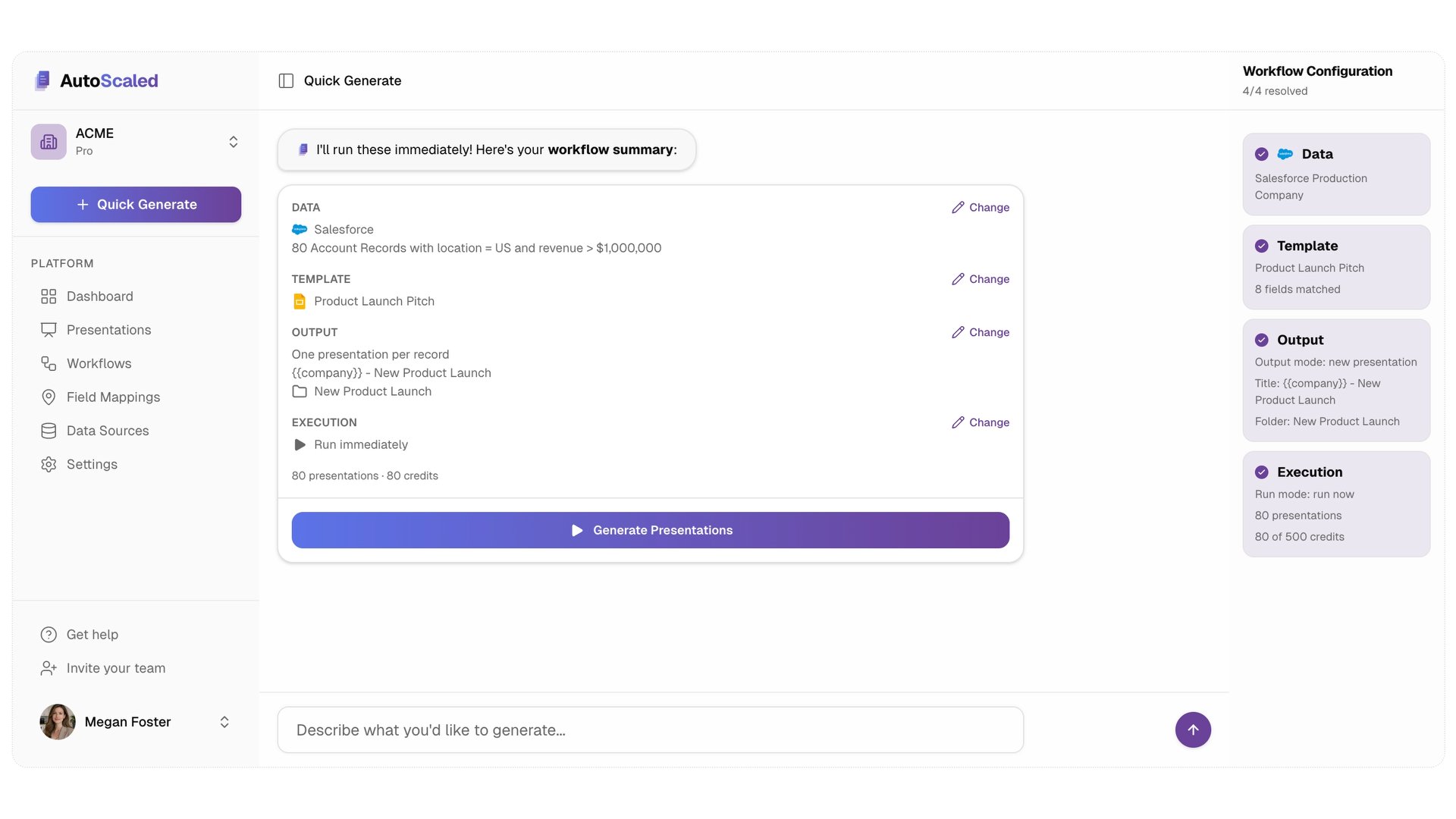The image size is (1456, 819).
Task: Change the Template section
Action: [x=981, y=279]
